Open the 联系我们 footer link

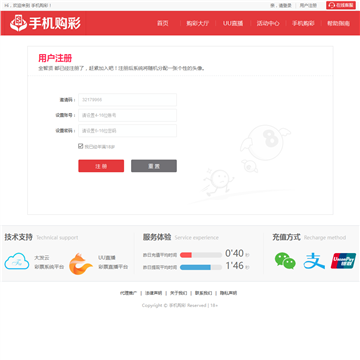click(x=203, y=293)
